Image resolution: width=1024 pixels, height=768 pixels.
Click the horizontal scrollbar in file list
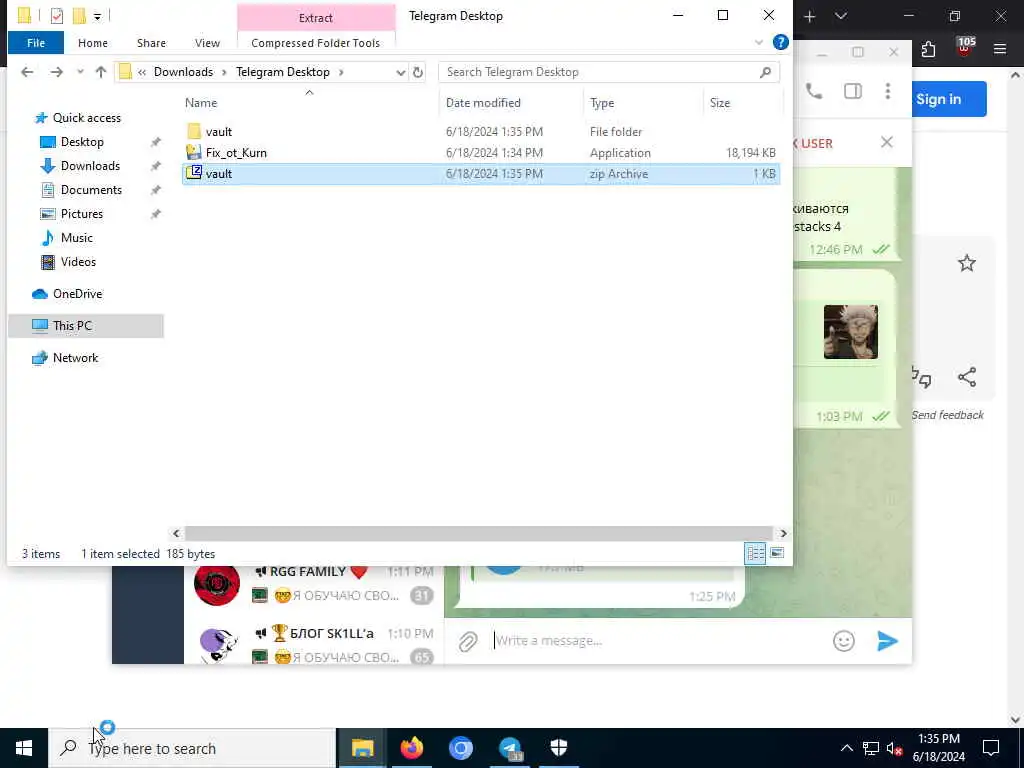[x=479, y=534]
